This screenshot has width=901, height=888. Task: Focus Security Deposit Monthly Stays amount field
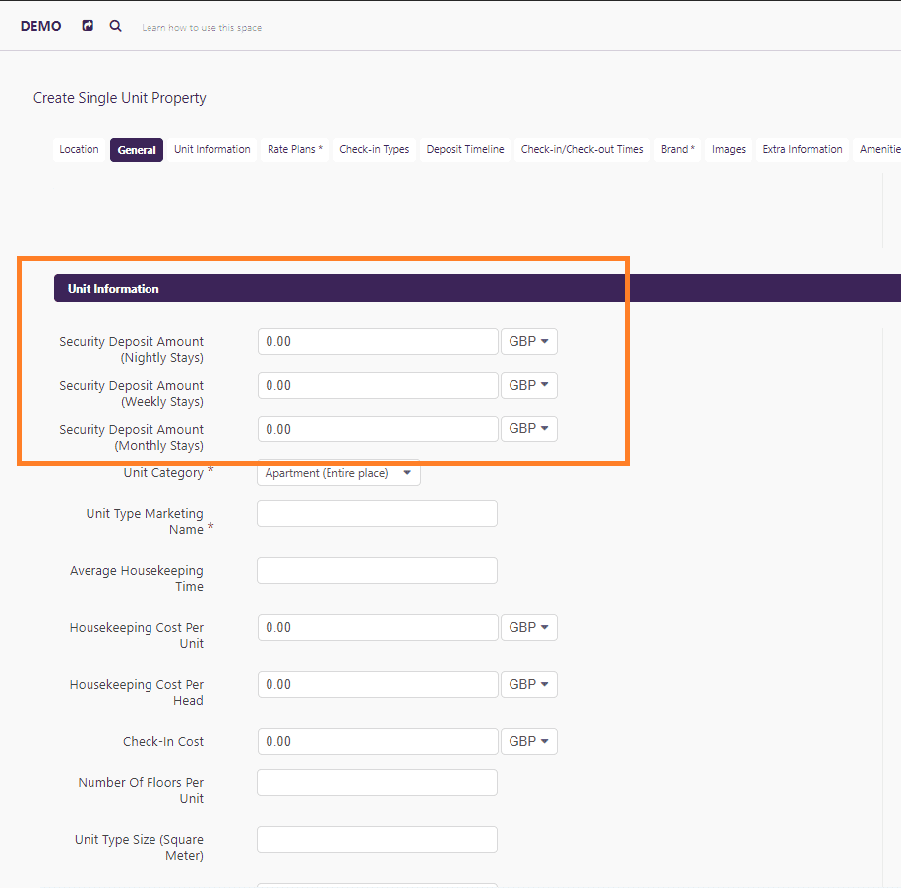378,429
